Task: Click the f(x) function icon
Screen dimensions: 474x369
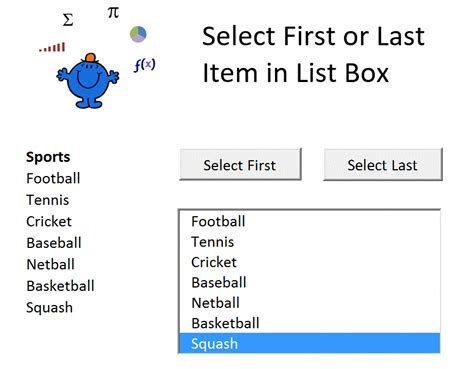Action: pos(144,65)
